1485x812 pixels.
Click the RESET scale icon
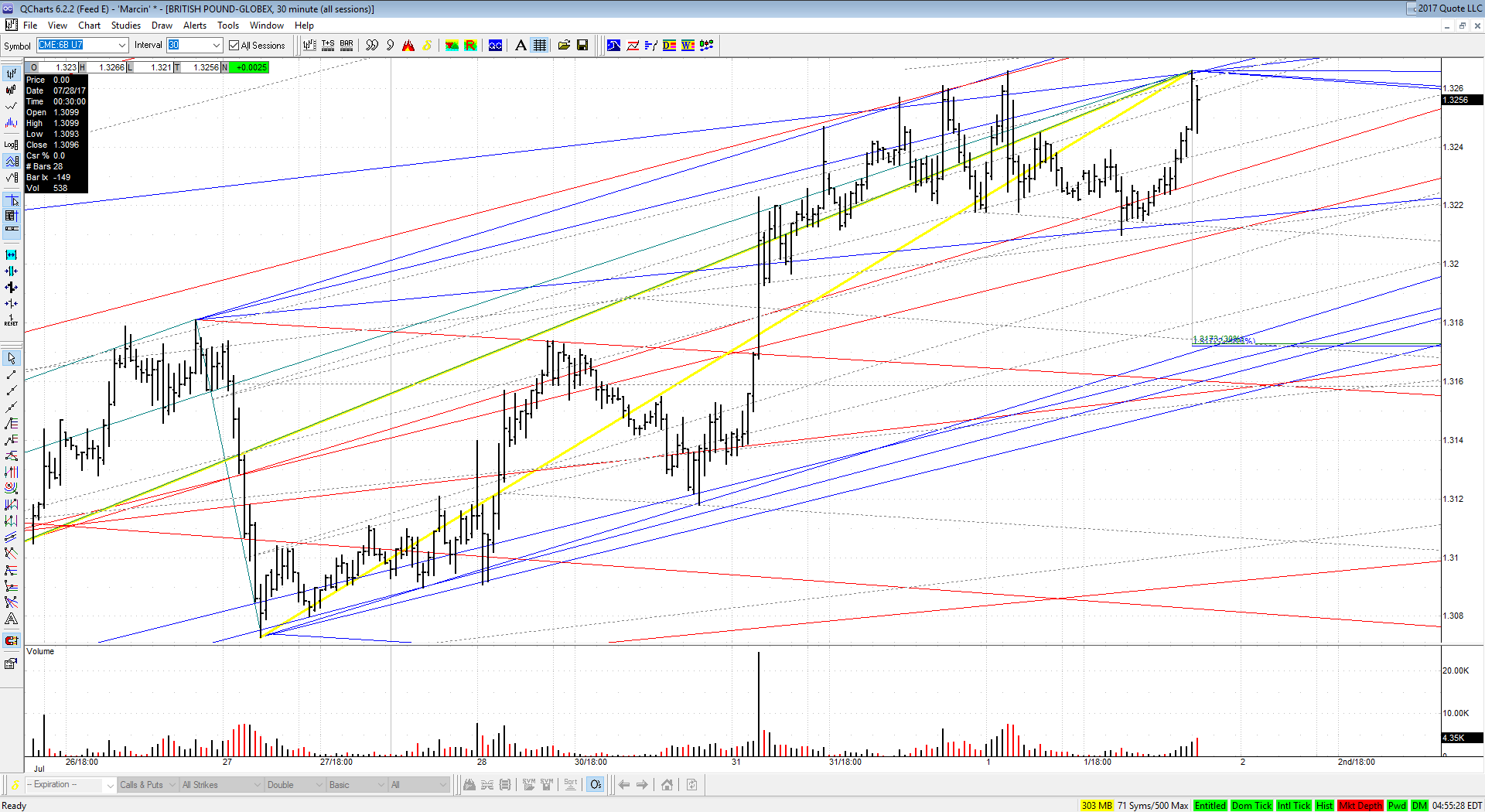coord(11,320)
